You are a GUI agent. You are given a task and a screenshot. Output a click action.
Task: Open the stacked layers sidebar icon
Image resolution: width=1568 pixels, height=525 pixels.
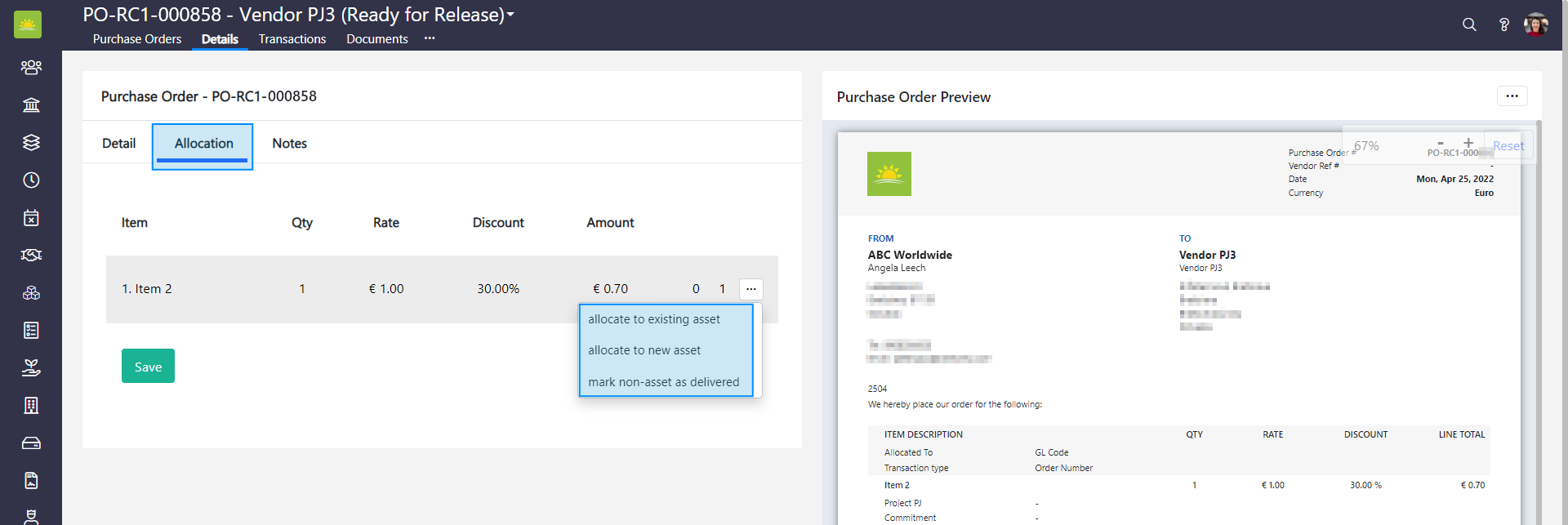tap(31, 142)
